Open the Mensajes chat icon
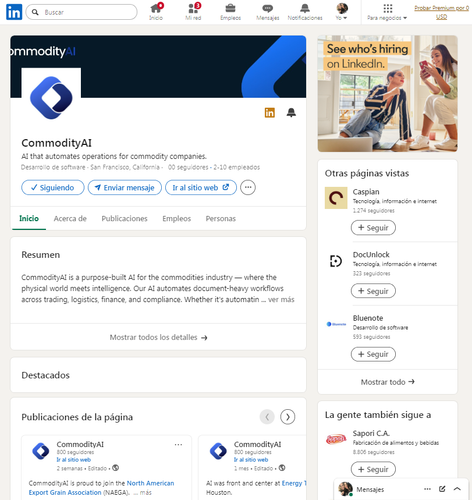This screenshot has height=500, width=472. pos(268,12)
